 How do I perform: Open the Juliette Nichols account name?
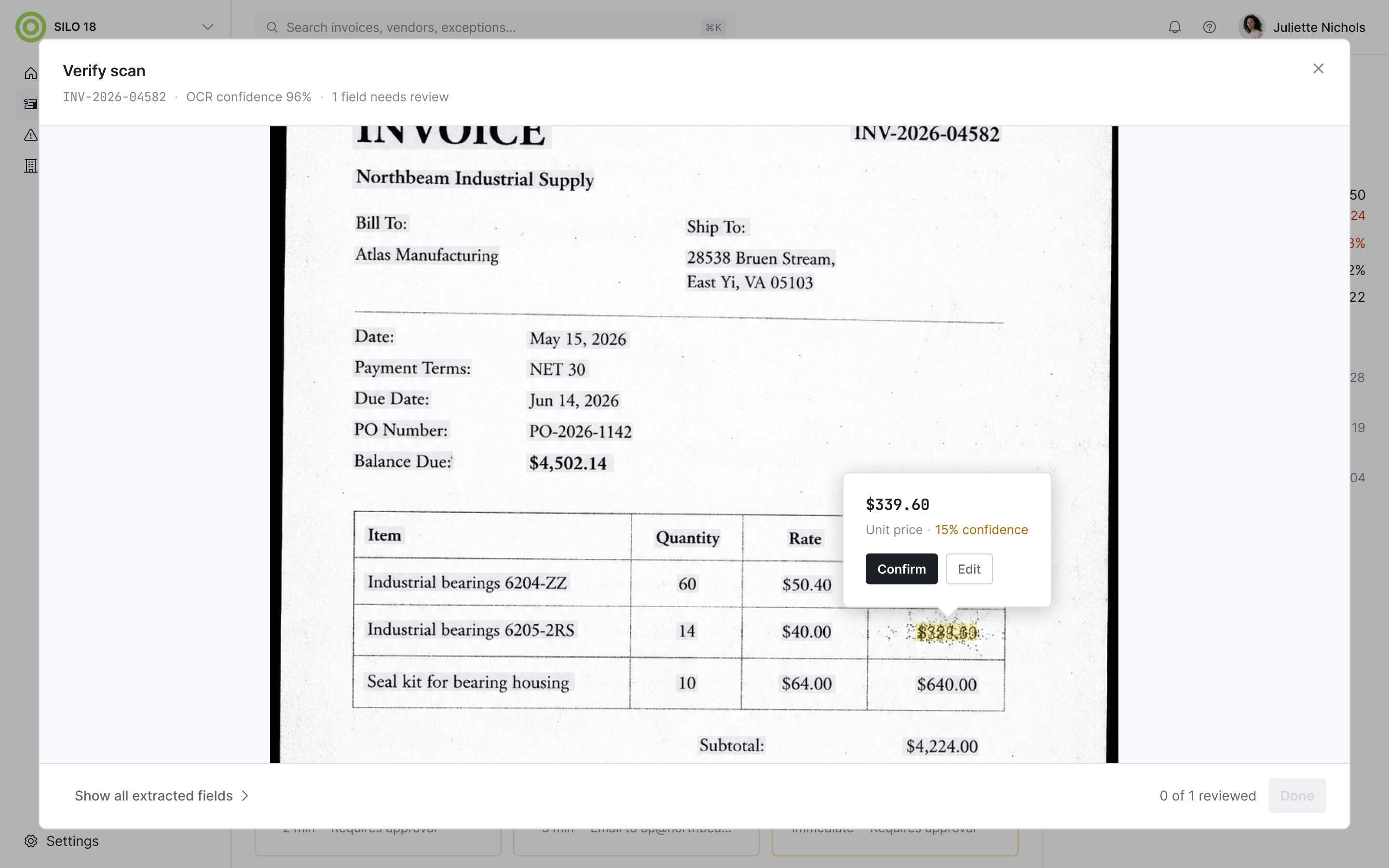pos(1319,27)
